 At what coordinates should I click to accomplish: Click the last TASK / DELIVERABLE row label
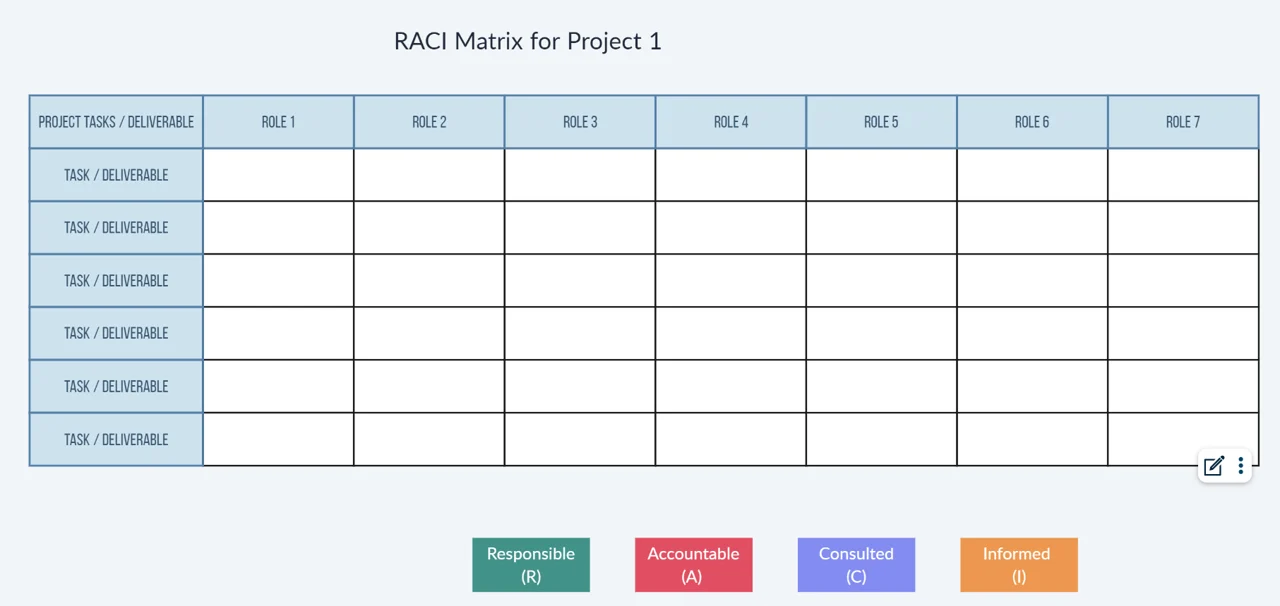pyautogui.click(x=116, y=439)
